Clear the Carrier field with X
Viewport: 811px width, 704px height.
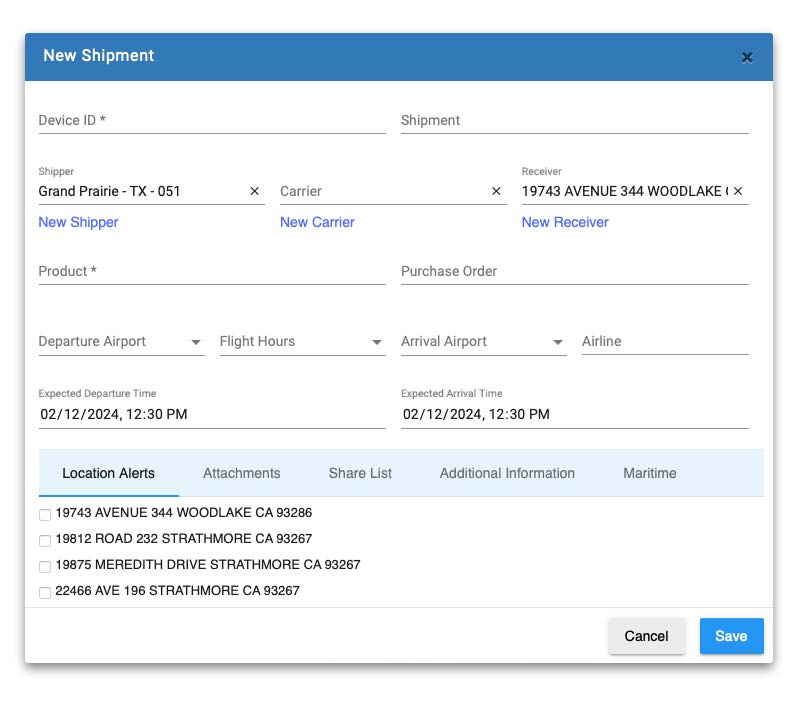(496, 191)
